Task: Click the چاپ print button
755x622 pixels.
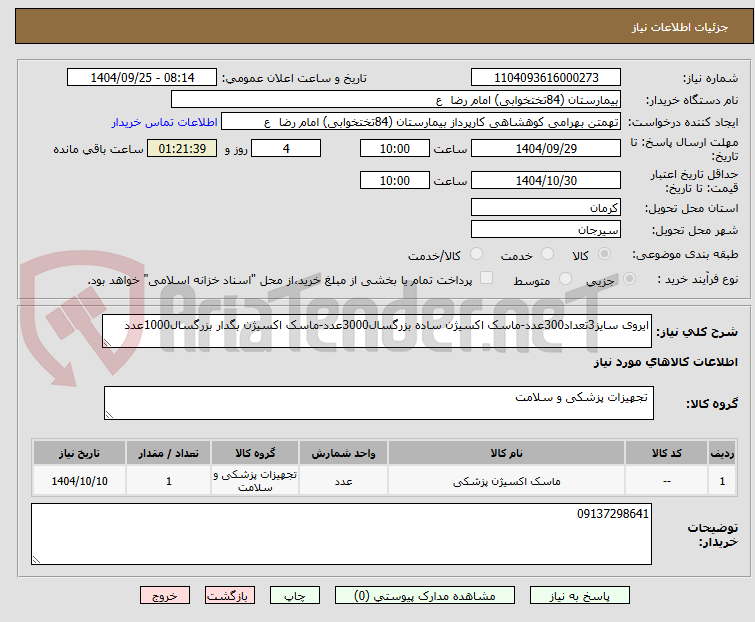Action: click(x=295, y=596)
